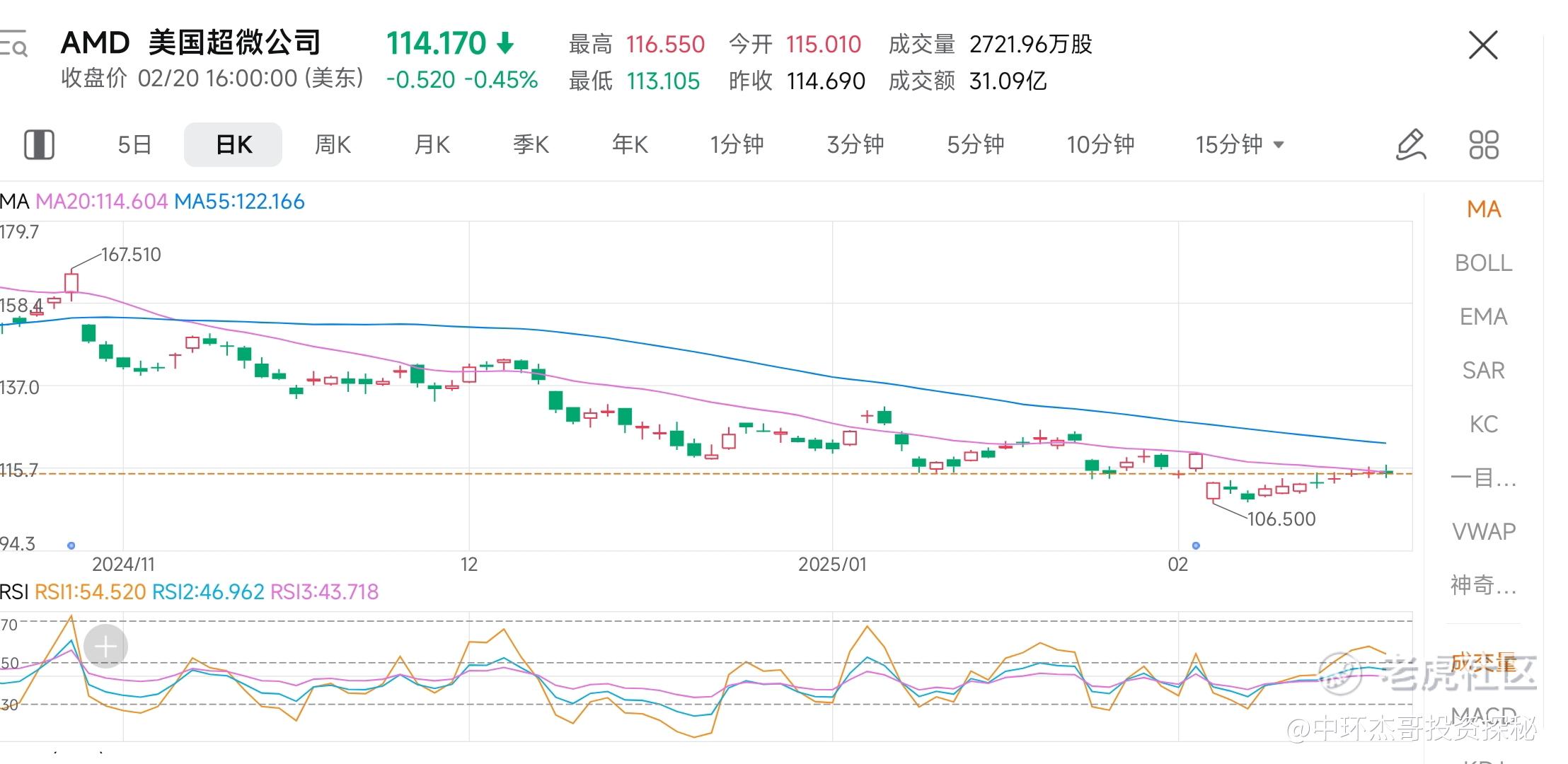Click the 成交量 2721.96万股 volume figure
Viewport: 1568px width, 764px height.
991,45
